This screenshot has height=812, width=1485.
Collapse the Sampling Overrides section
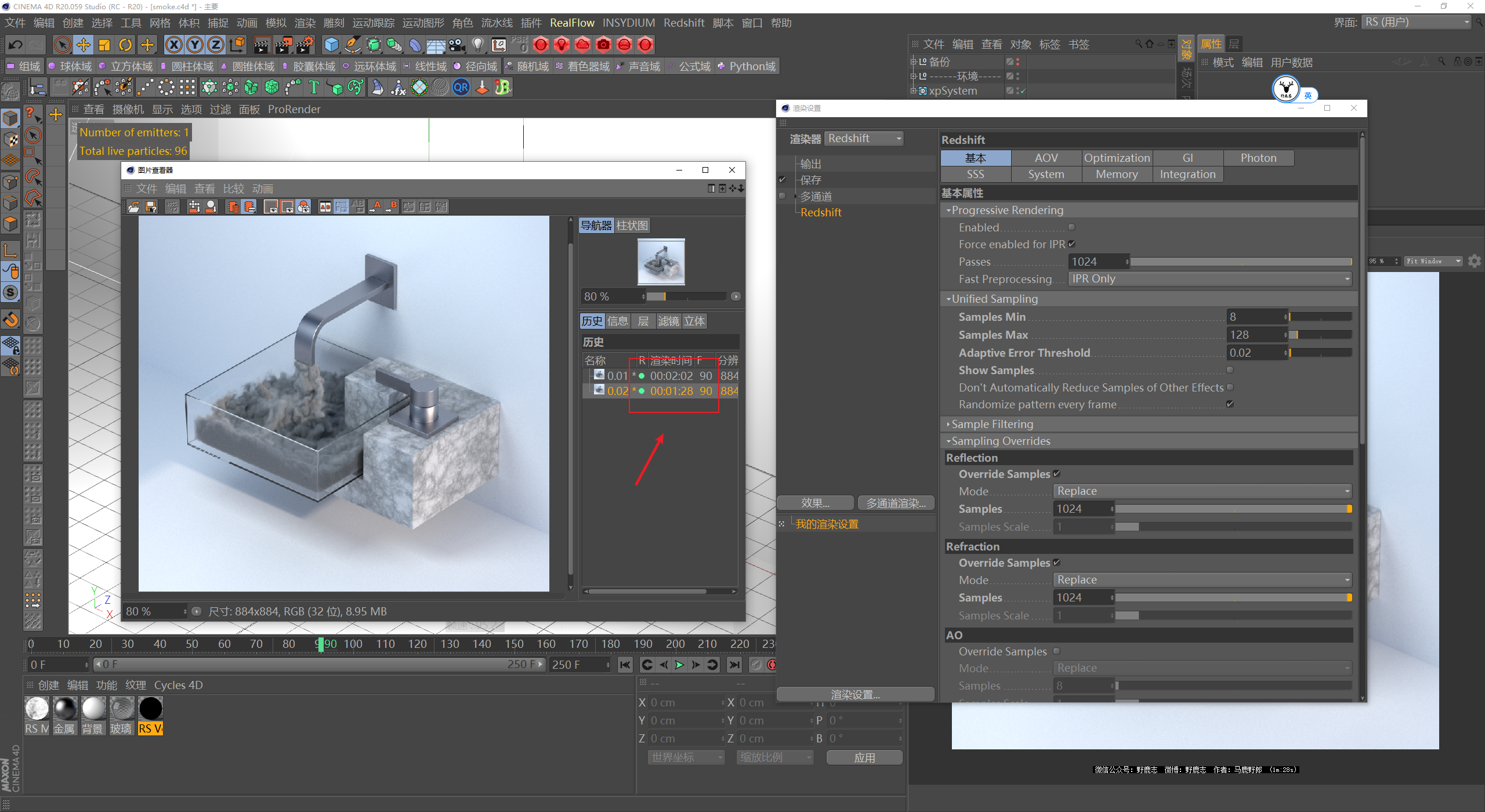point(948,441)
